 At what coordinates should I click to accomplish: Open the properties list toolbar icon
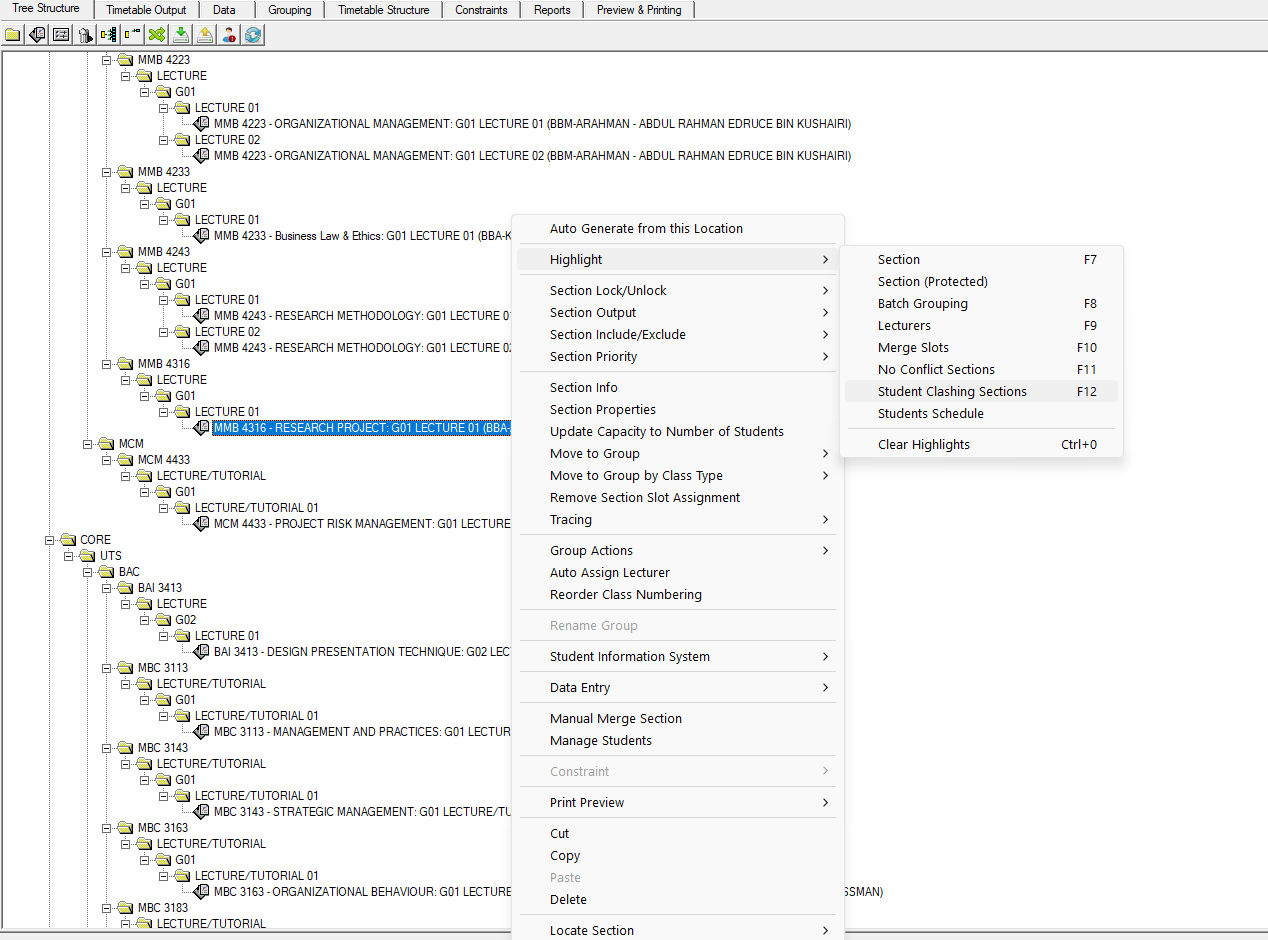click(x=61, y=35)
